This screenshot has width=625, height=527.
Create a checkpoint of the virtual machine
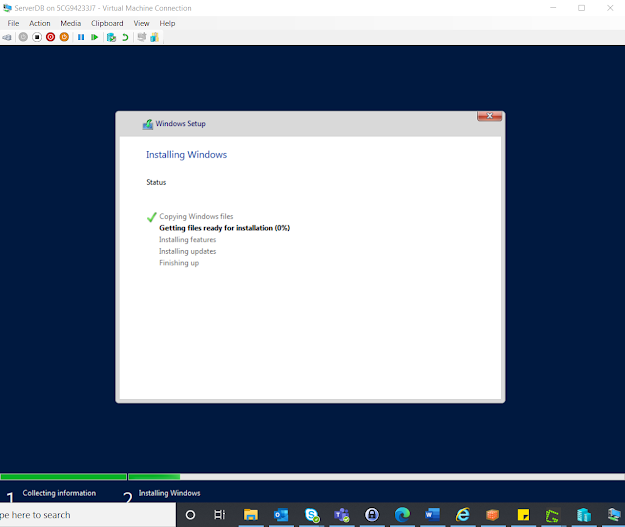pyautogui.click(x=111, y=37)
